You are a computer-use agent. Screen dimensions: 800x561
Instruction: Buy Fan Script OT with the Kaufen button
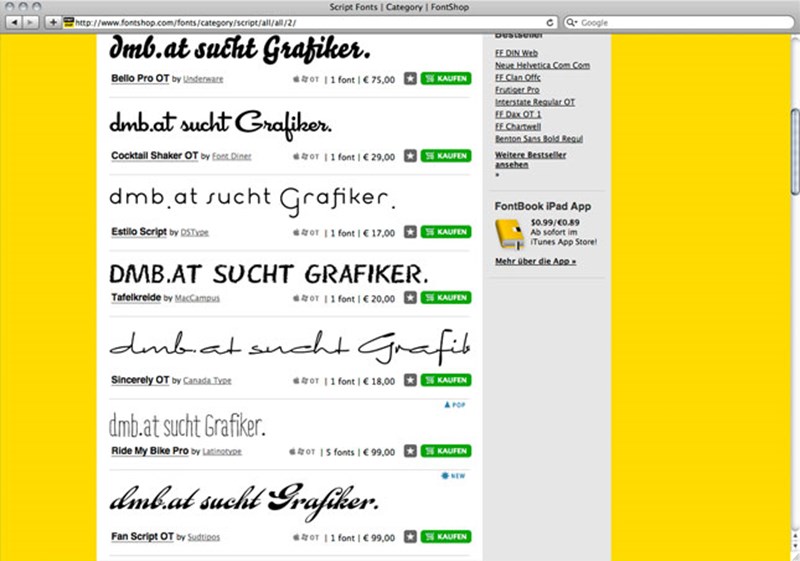pyautogui.click(x=446, y=537)
